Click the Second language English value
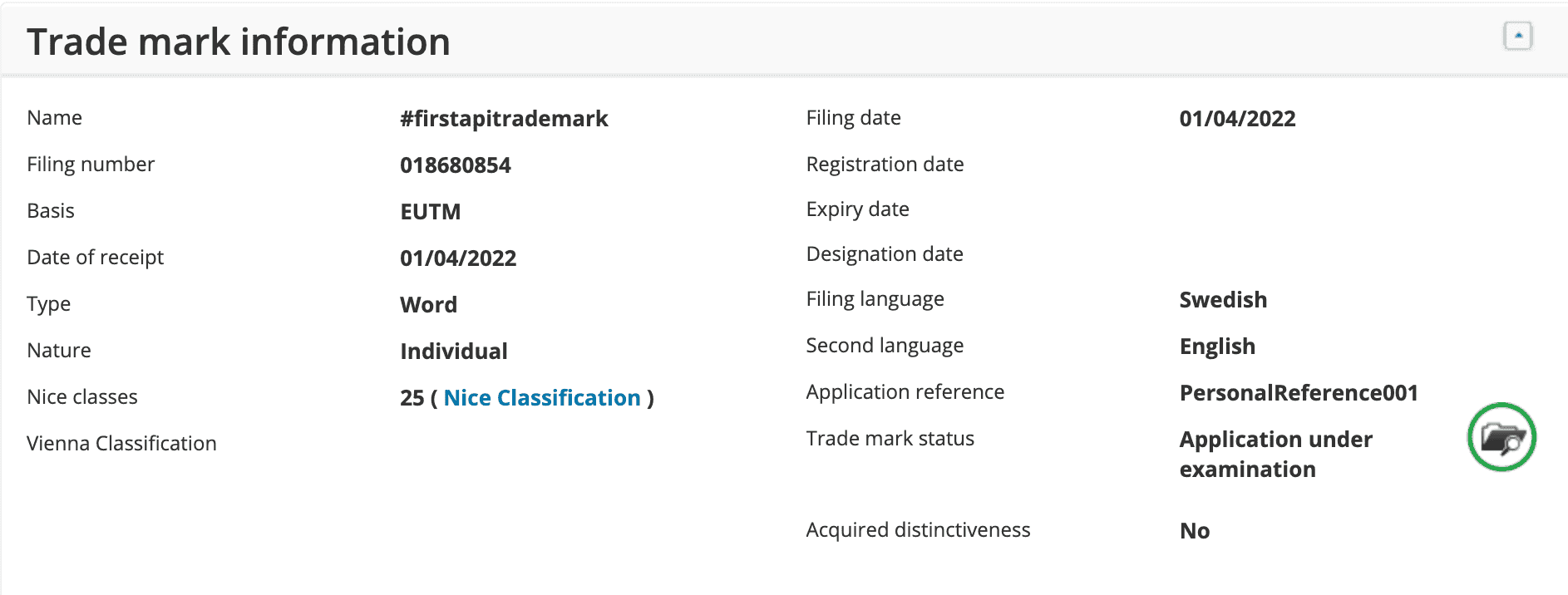The width and height of the screenshot is (1568, 595). [1217, 346]
